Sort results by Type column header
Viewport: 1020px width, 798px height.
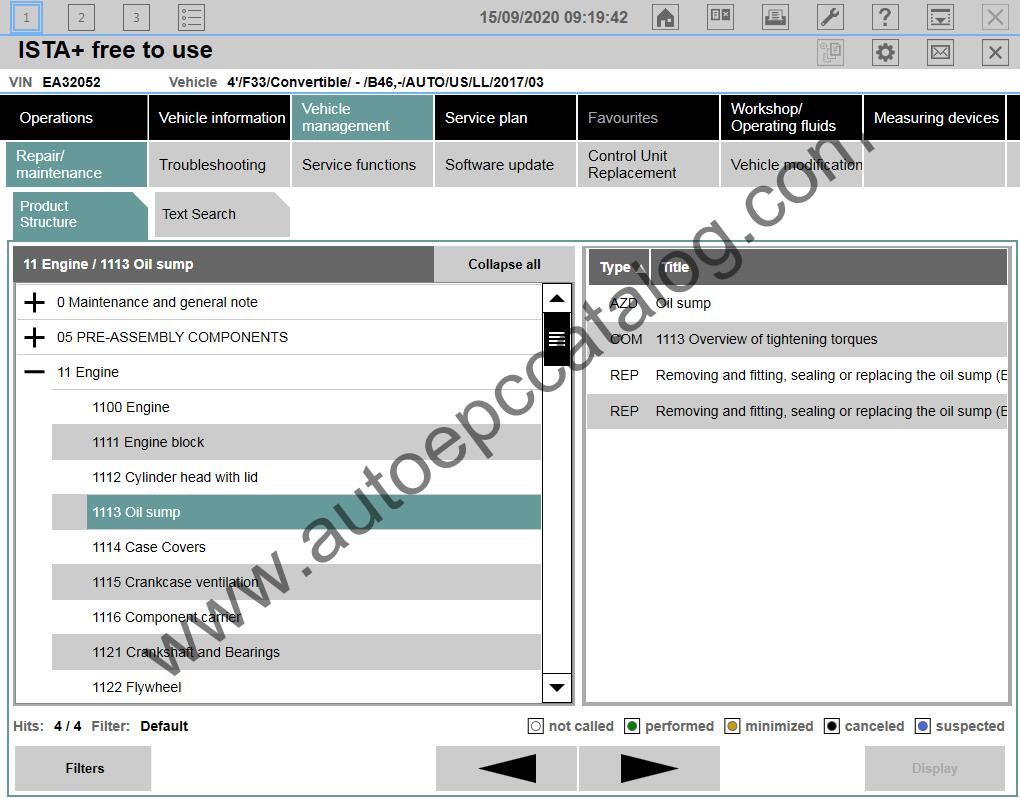[617, 267]
